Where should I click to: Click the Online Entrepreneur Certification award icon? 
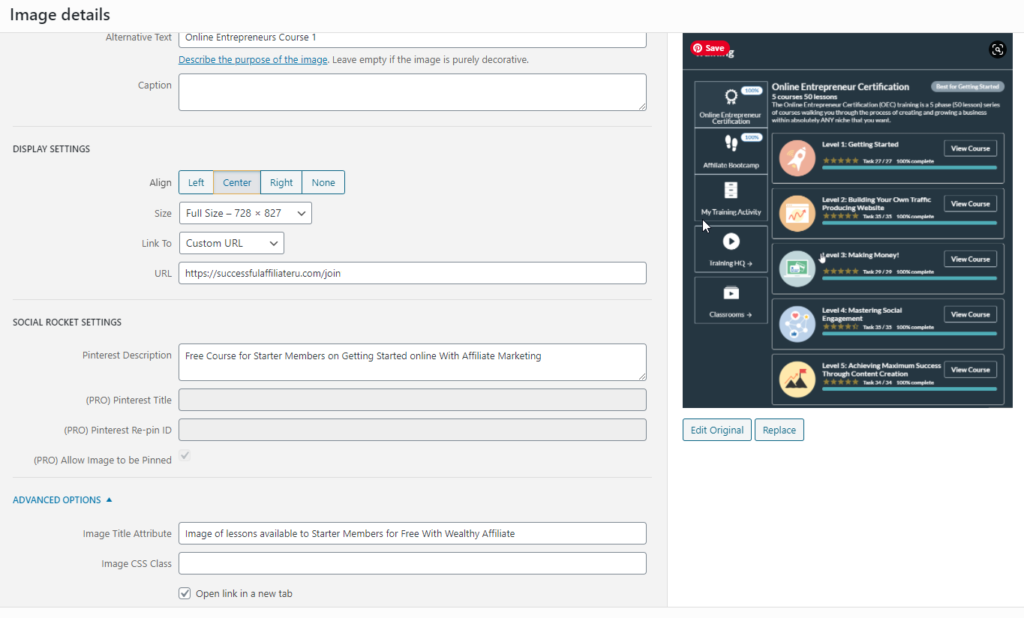coord(731,97)
